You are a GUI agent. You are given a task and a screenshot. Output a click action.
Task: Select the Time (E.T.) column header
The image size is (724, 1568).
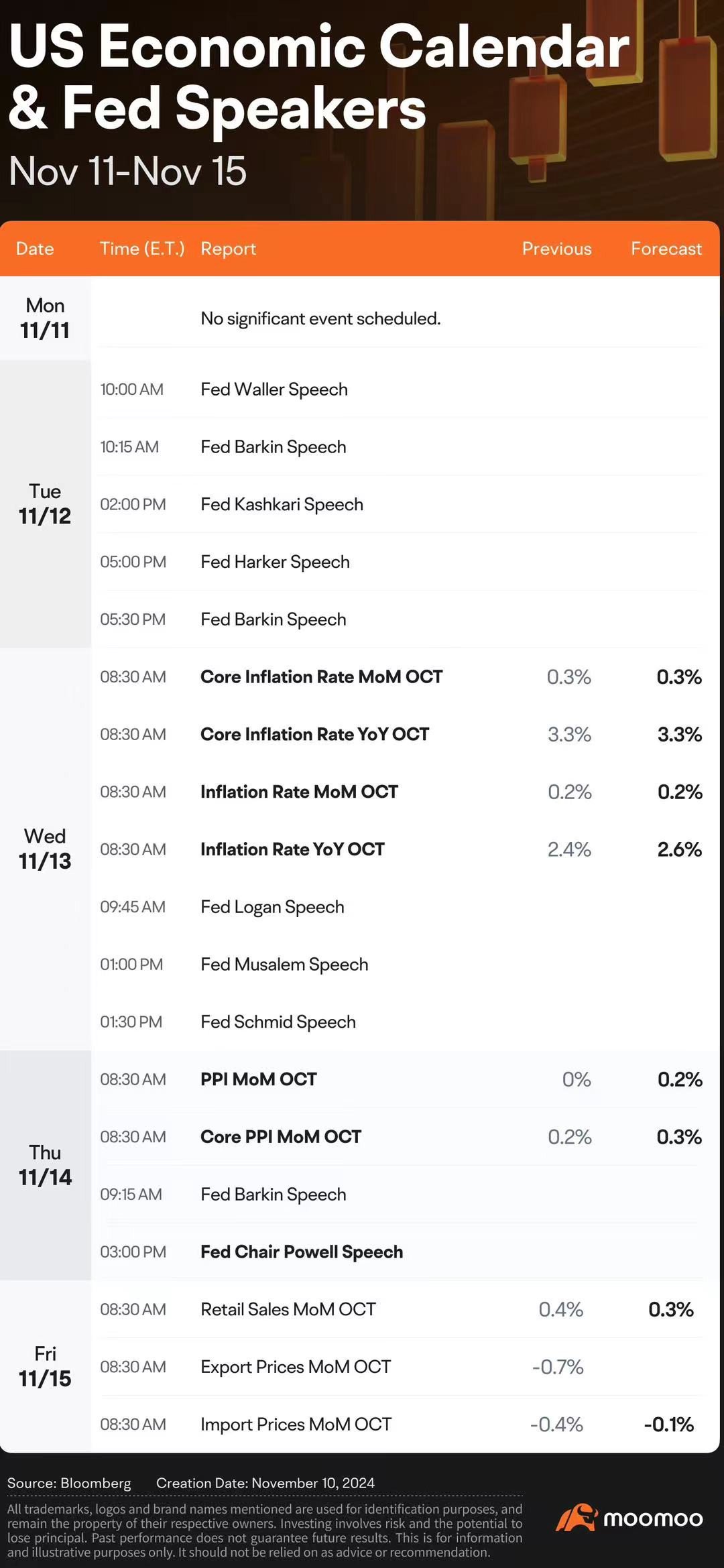[142, 249]
